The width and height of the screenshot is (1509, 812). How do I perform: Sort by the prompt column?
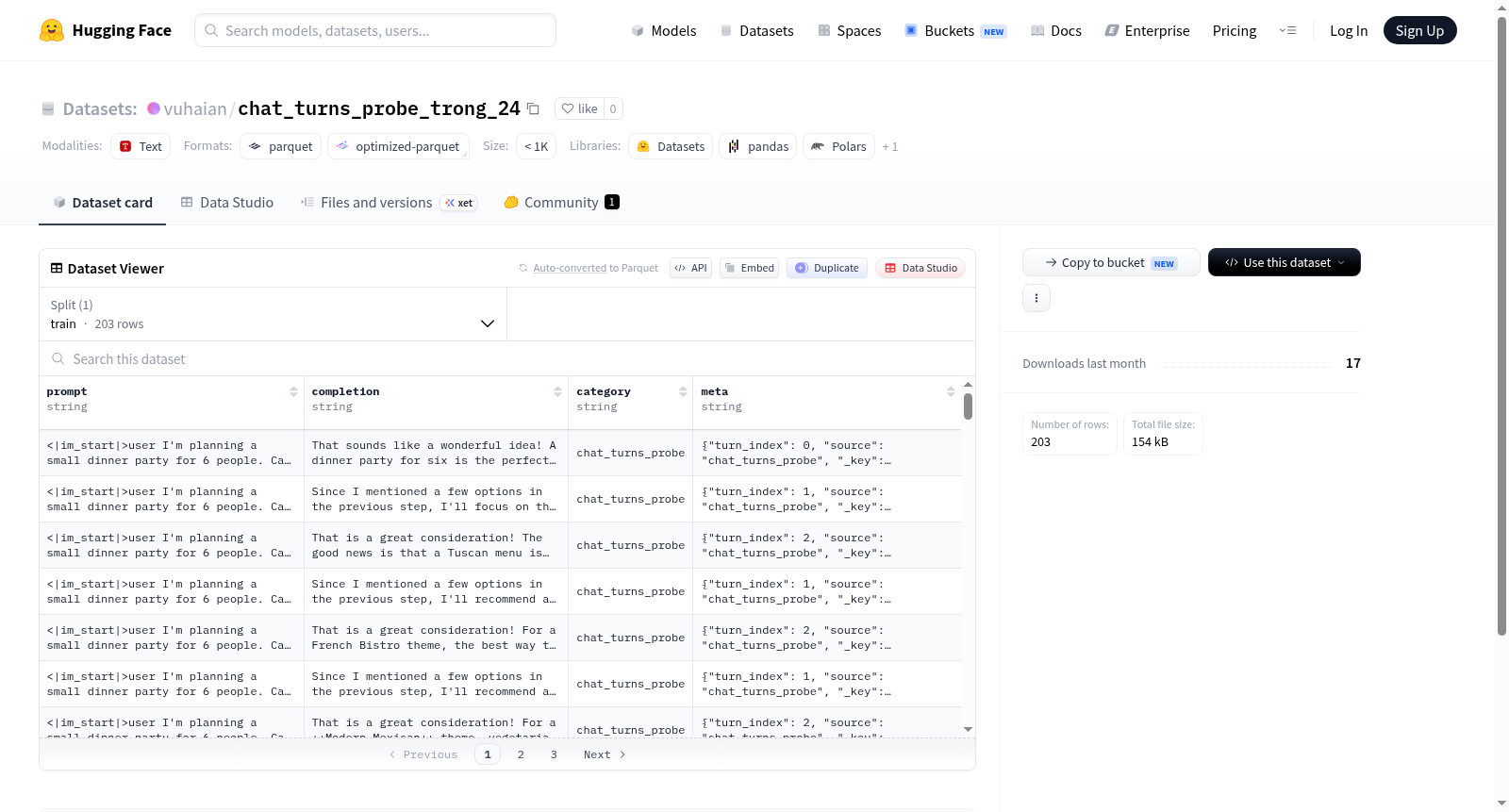293,391
